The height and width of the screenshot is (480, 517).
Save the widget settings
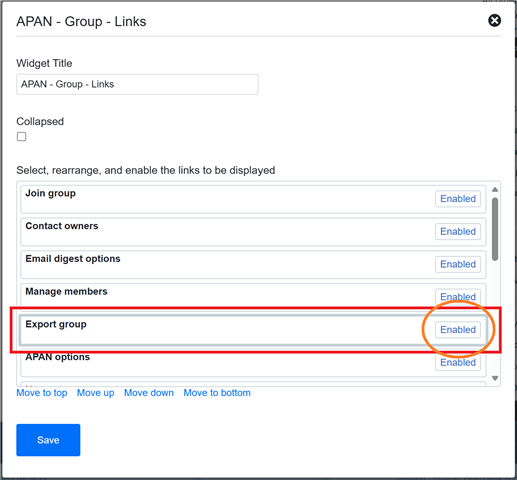[x=48, y=440]
